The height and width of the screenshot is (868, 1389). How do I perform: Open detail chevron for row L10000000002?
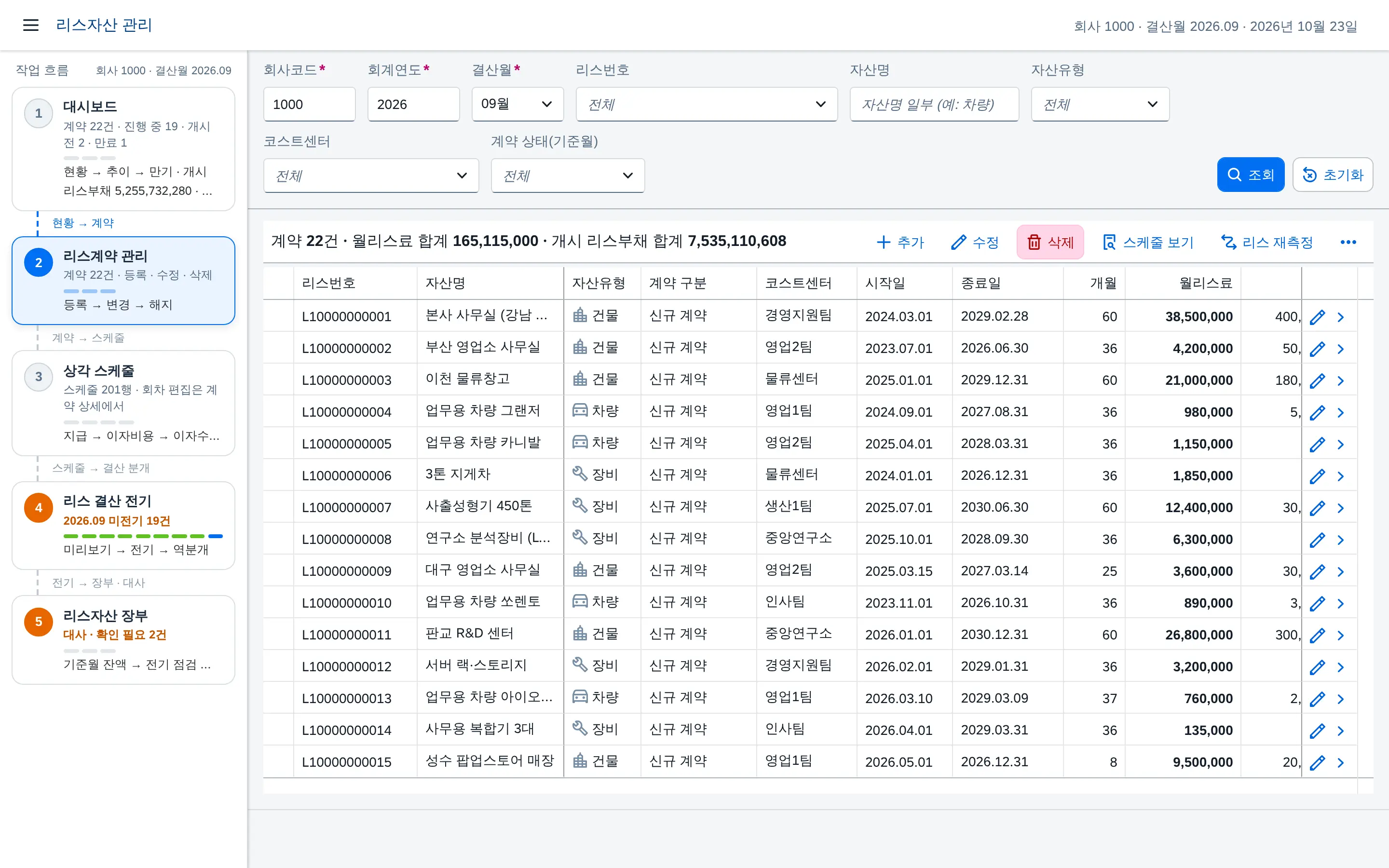1341,349
